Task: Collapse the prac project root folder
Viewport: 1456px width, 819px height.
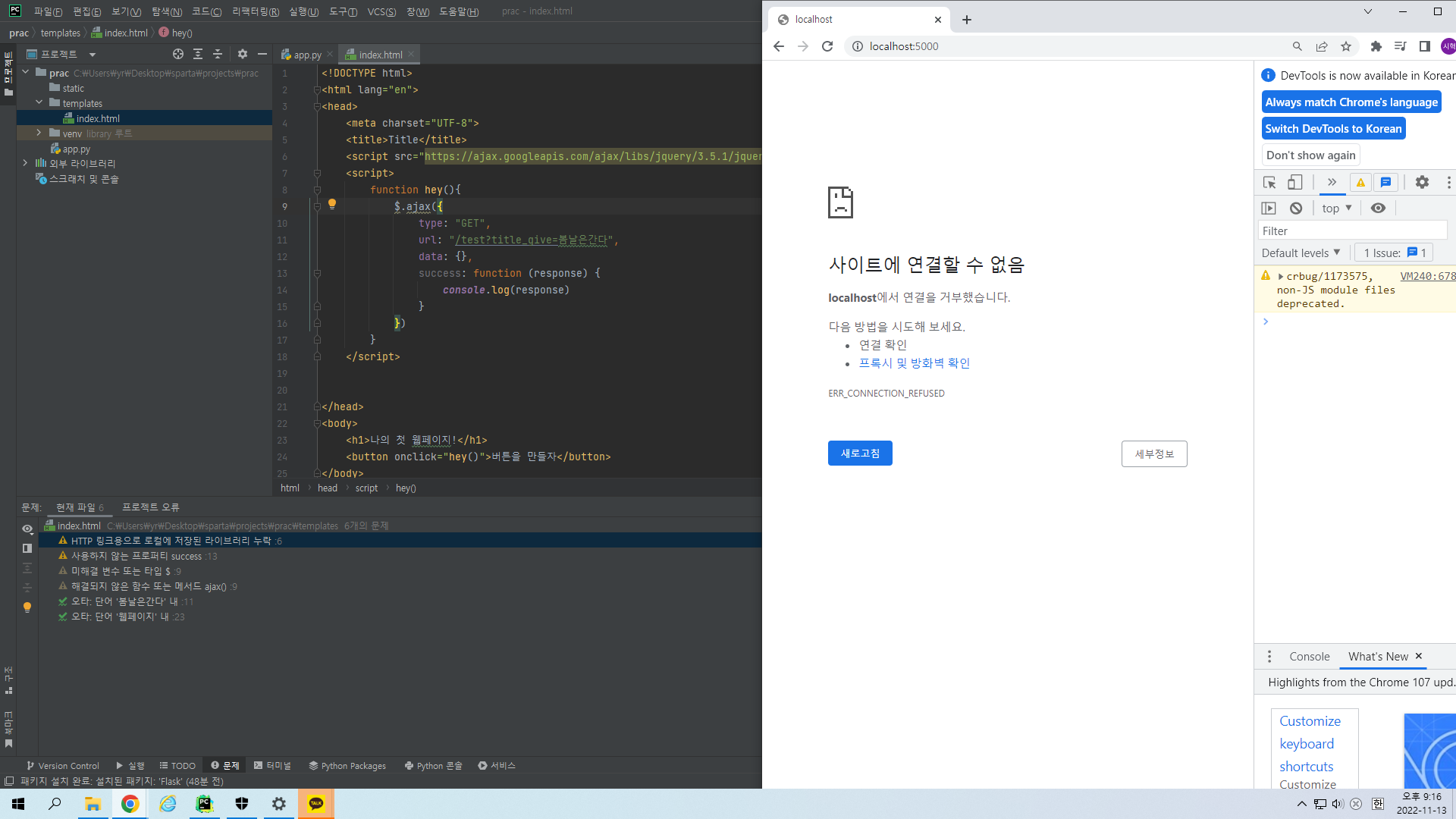Action: click(25, 72)
